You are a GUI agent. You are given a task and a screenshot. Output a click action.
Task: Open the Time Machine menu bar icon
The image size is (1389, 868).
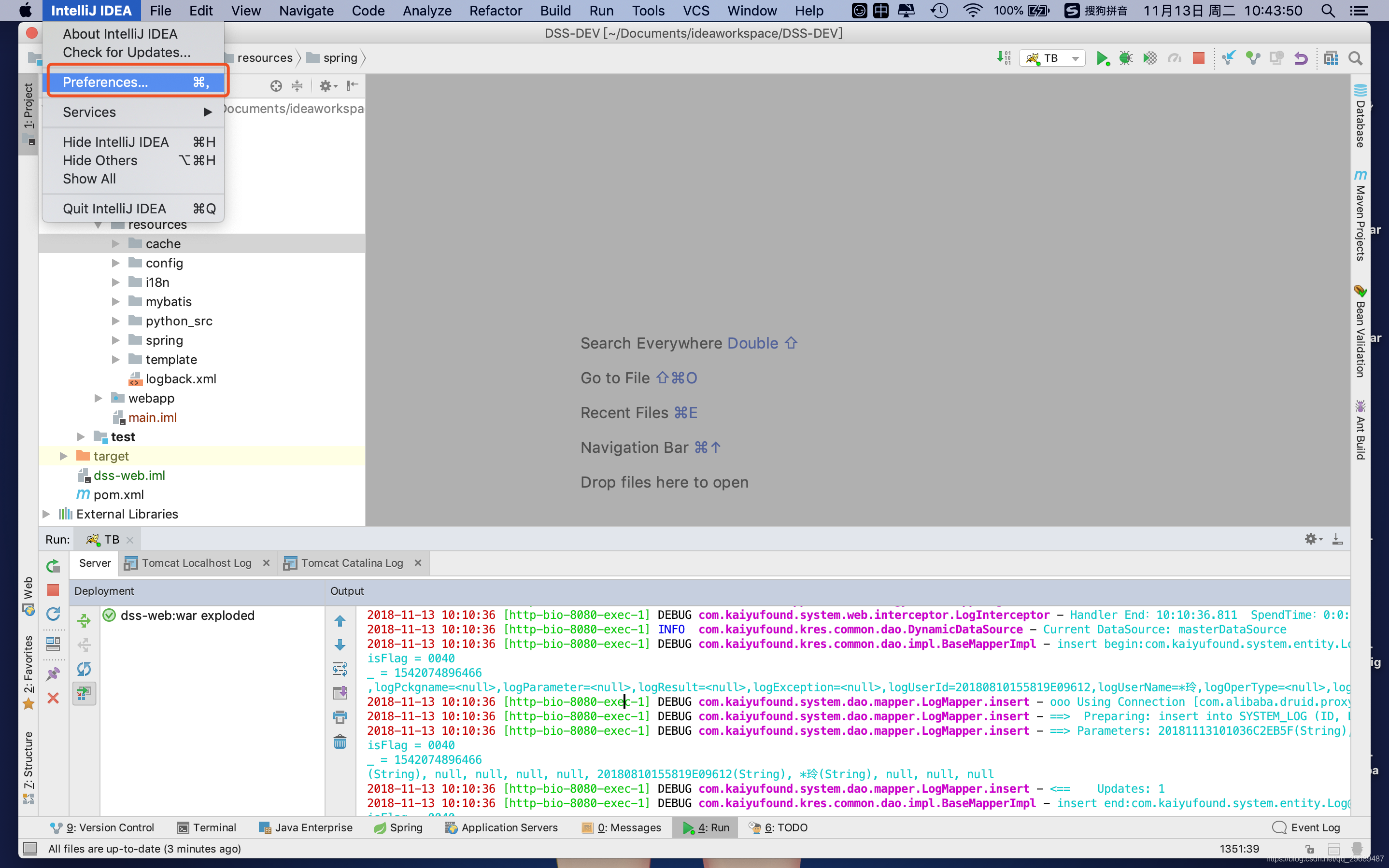point(939,10)
